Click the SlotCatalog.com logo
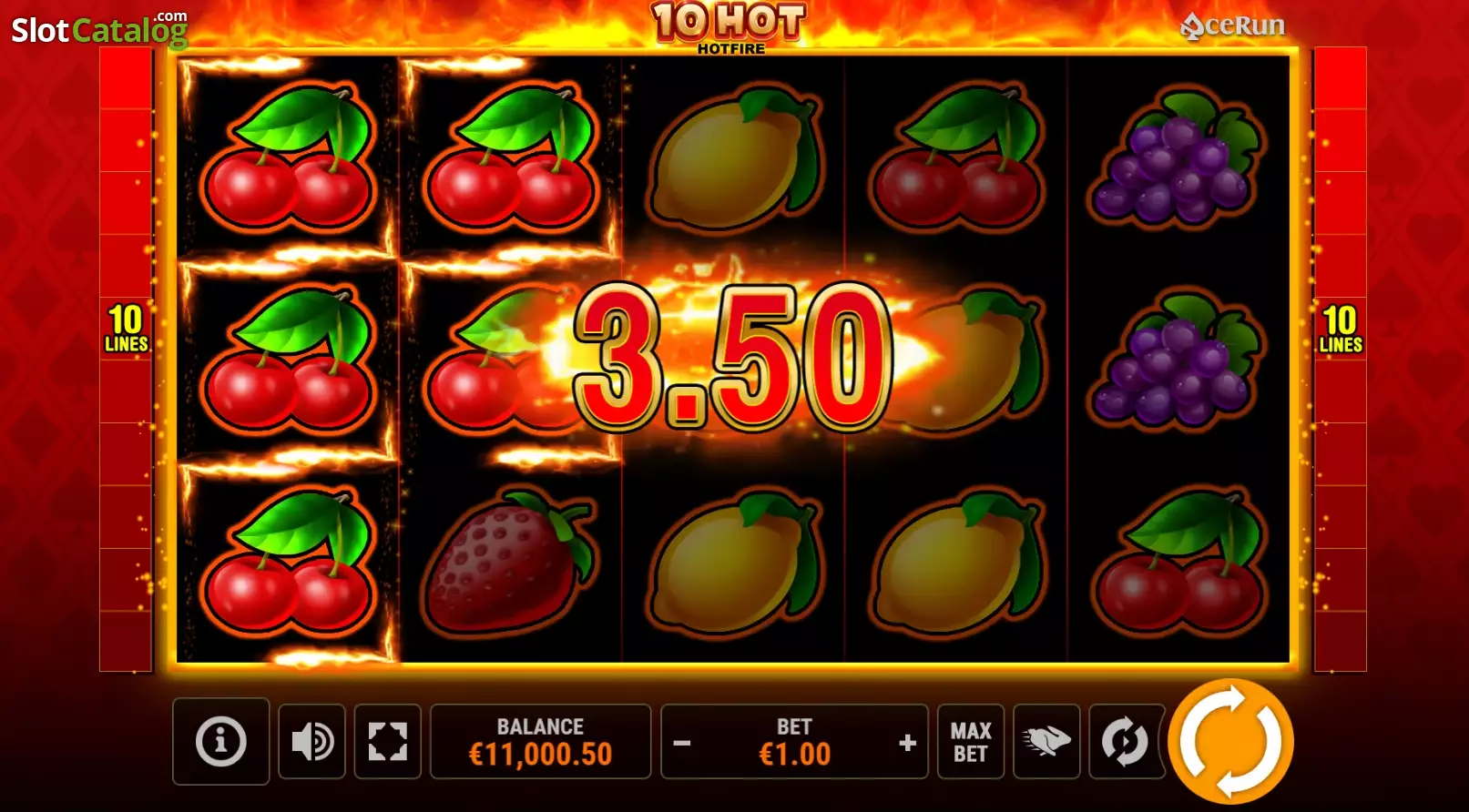 coord(99,28)
